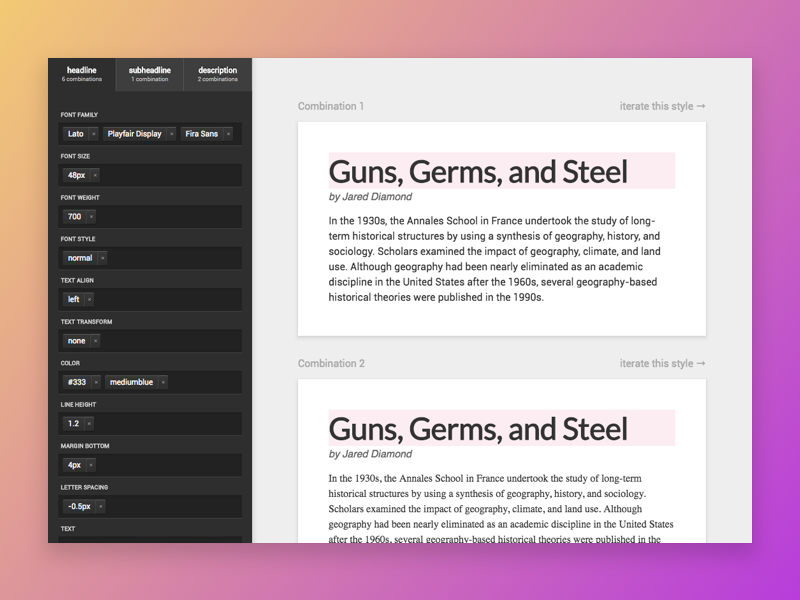Click into the Text Align input field
Viewport: 800px width, 600px height.
tap(150, 299)
